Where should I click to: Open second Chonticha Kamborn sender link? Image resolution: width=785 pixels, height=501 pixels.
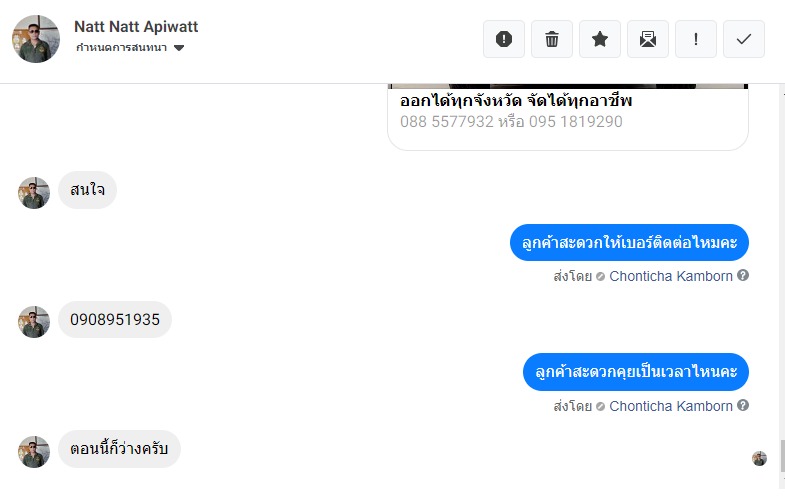point(670,406)
